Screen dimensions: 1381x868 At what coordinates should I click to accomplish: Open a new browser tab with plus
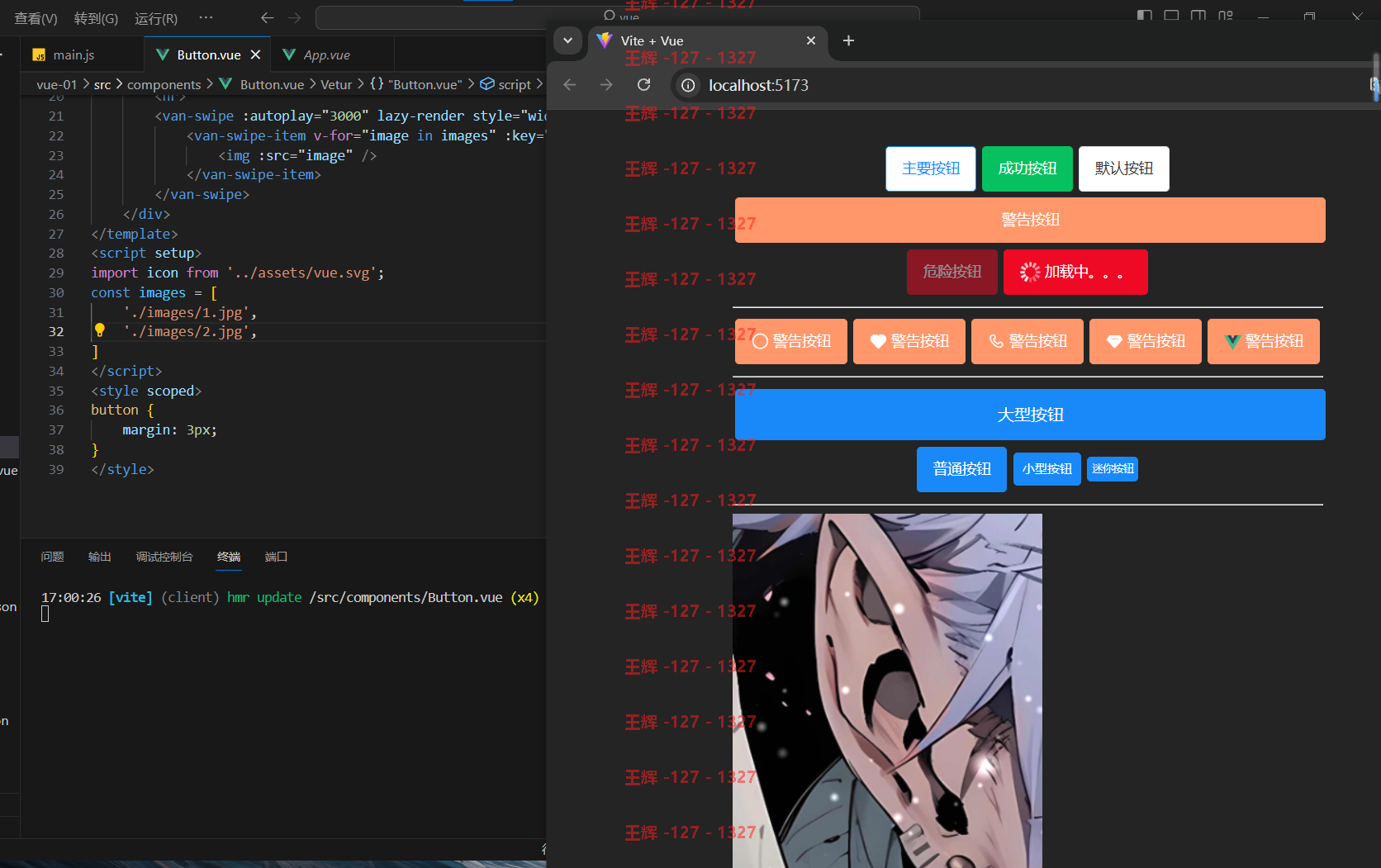point(848,40)
